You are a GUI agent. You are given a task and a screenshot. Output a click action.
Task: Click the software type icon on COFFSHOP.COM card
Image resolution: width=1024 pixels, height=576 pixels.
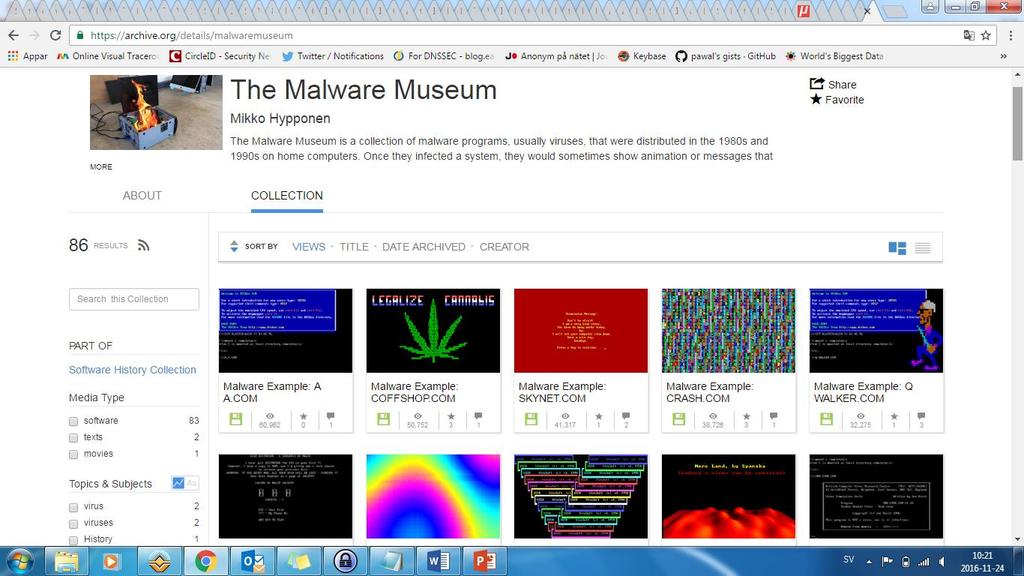[383, 419]
